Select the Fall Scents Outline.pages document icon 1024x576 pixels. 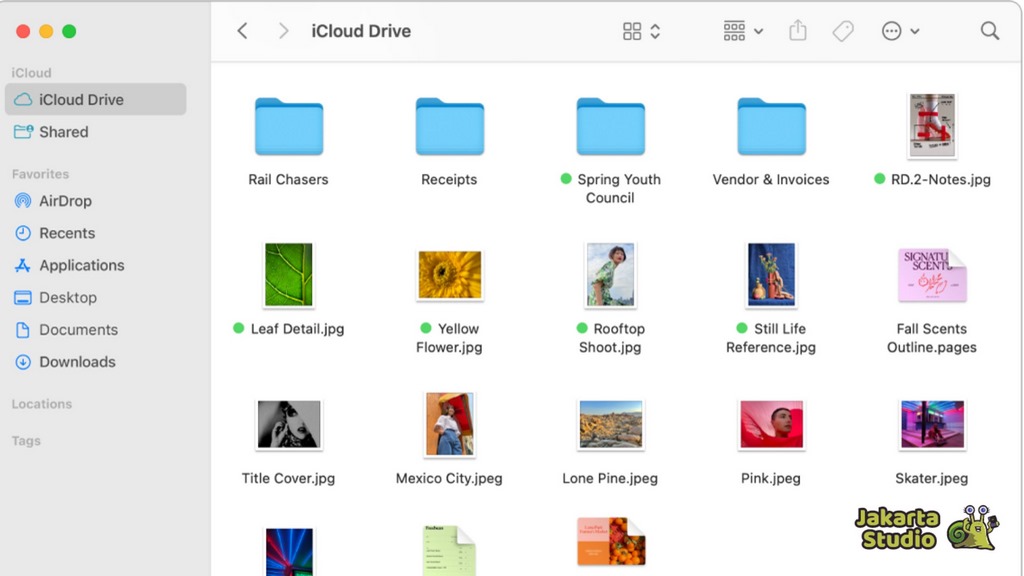932,275
